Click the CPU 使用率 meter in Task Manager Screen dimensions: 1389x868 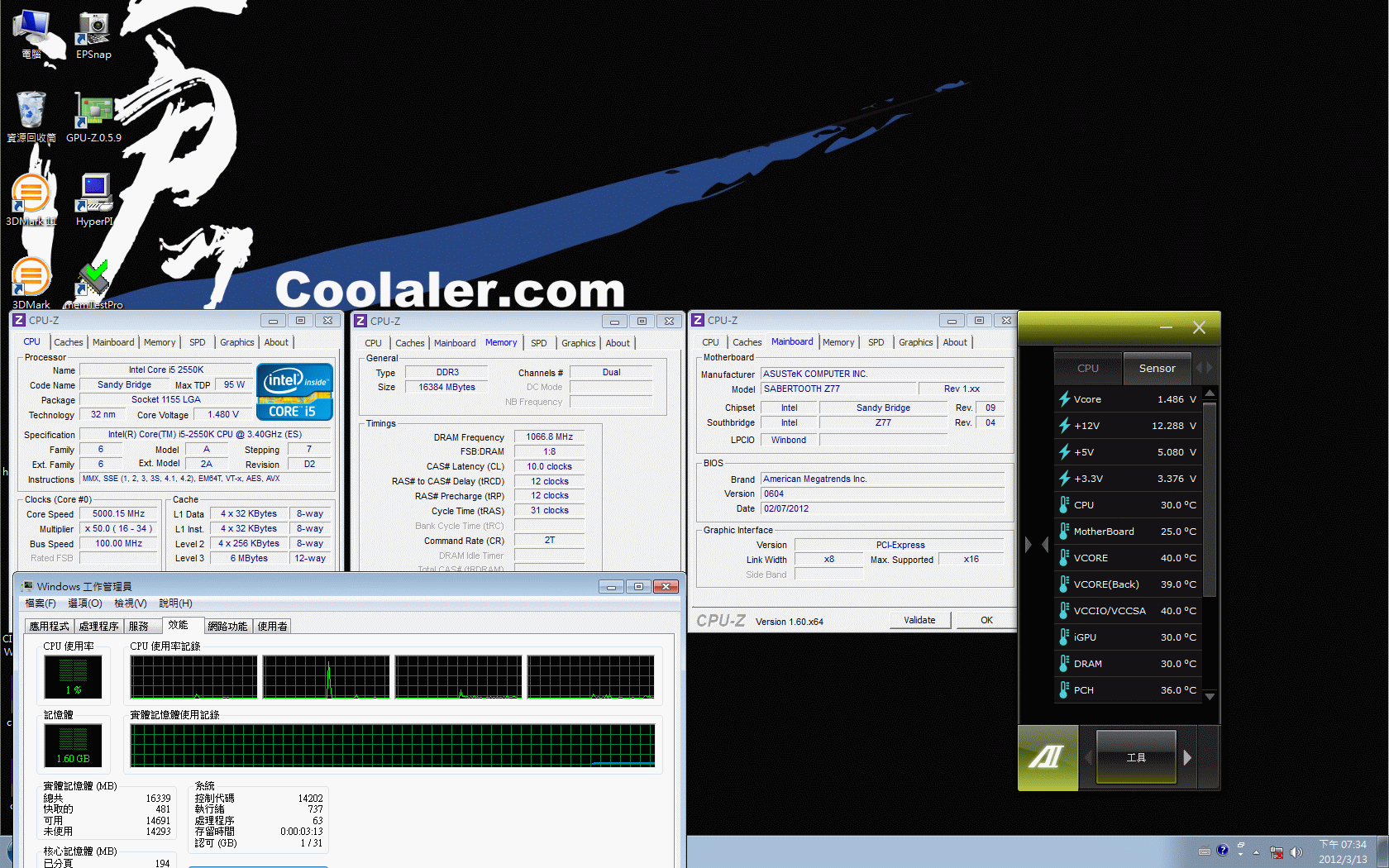coord(73,677)
